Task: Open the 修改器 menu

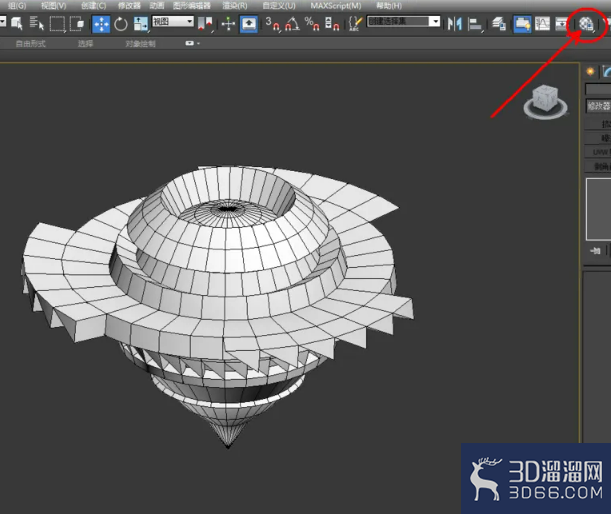Action: [x=129, y=6]
